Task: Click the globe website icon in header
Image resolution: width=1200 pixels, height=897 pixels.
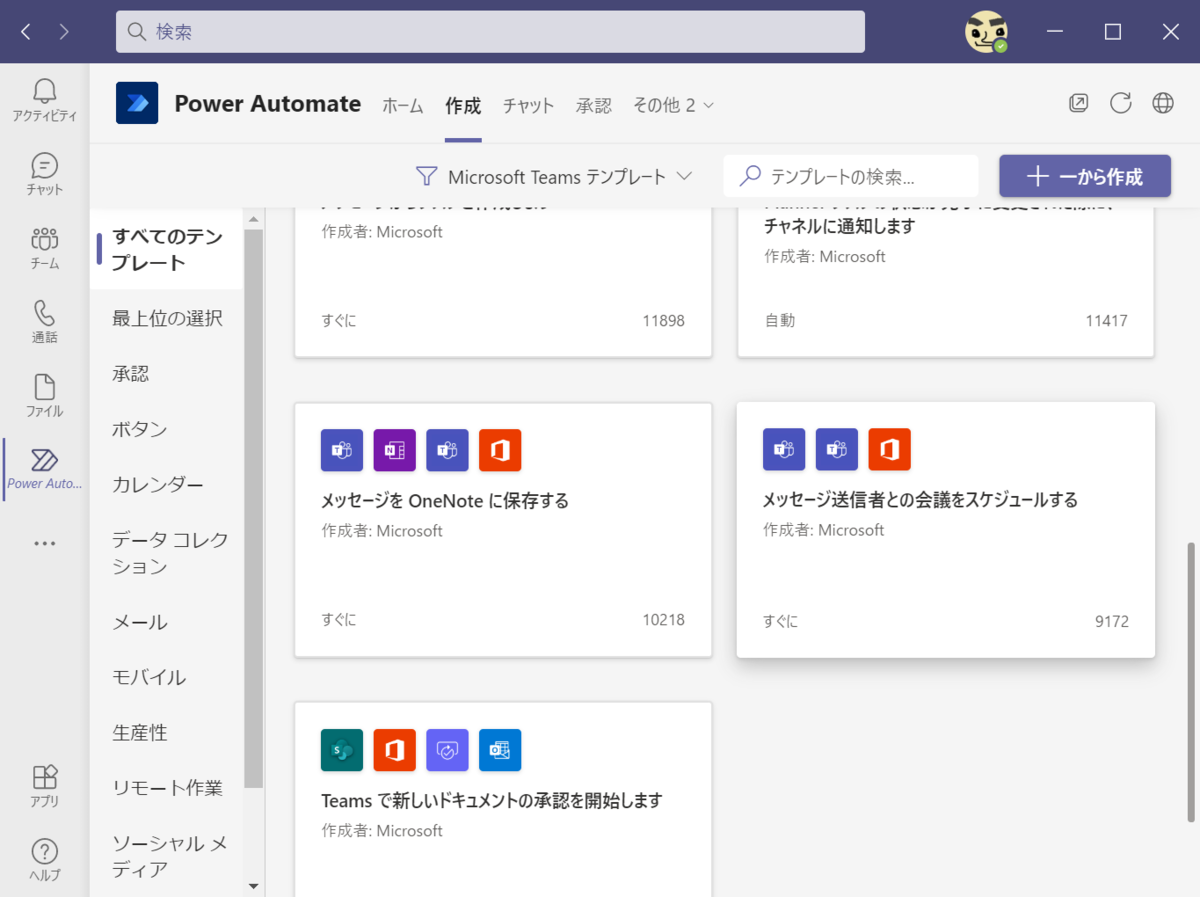Action: tap(1163, 103)
